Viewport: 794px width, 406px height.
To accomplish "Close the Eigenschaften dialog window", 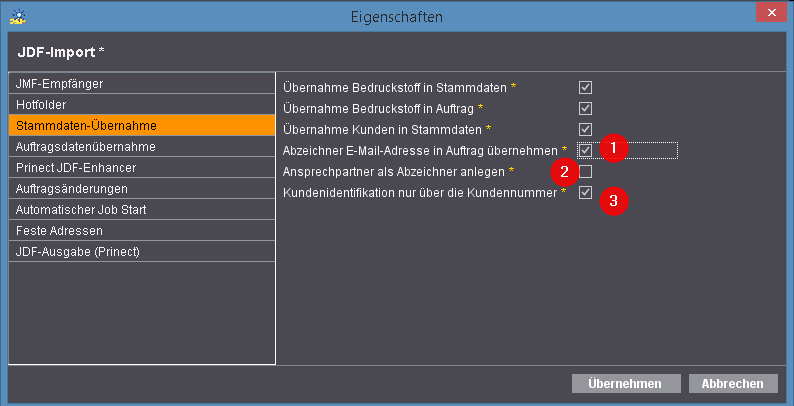I will pos(771,13).
